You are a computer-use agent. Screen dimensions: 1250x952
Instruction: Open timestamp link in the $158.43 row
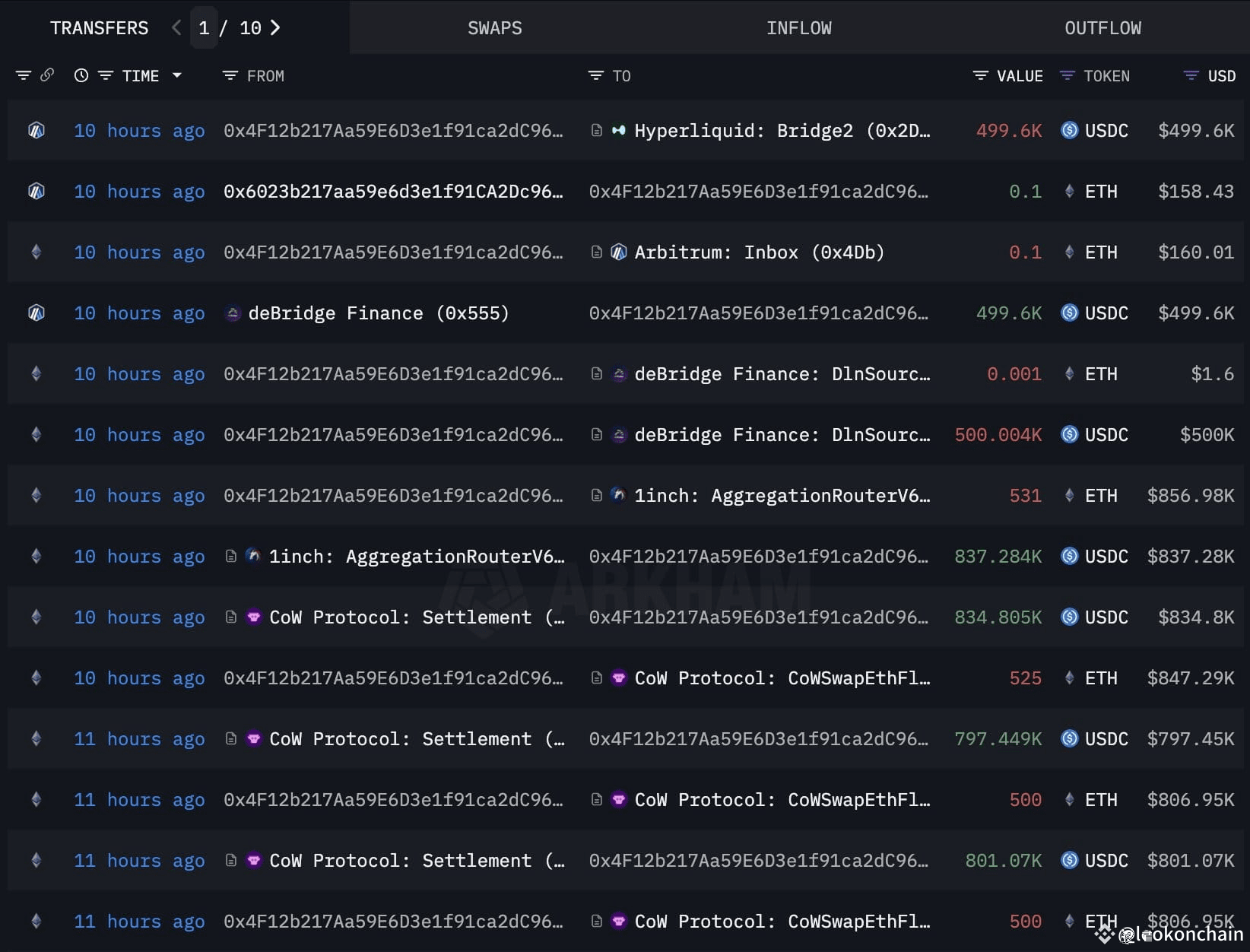point(139,192)
